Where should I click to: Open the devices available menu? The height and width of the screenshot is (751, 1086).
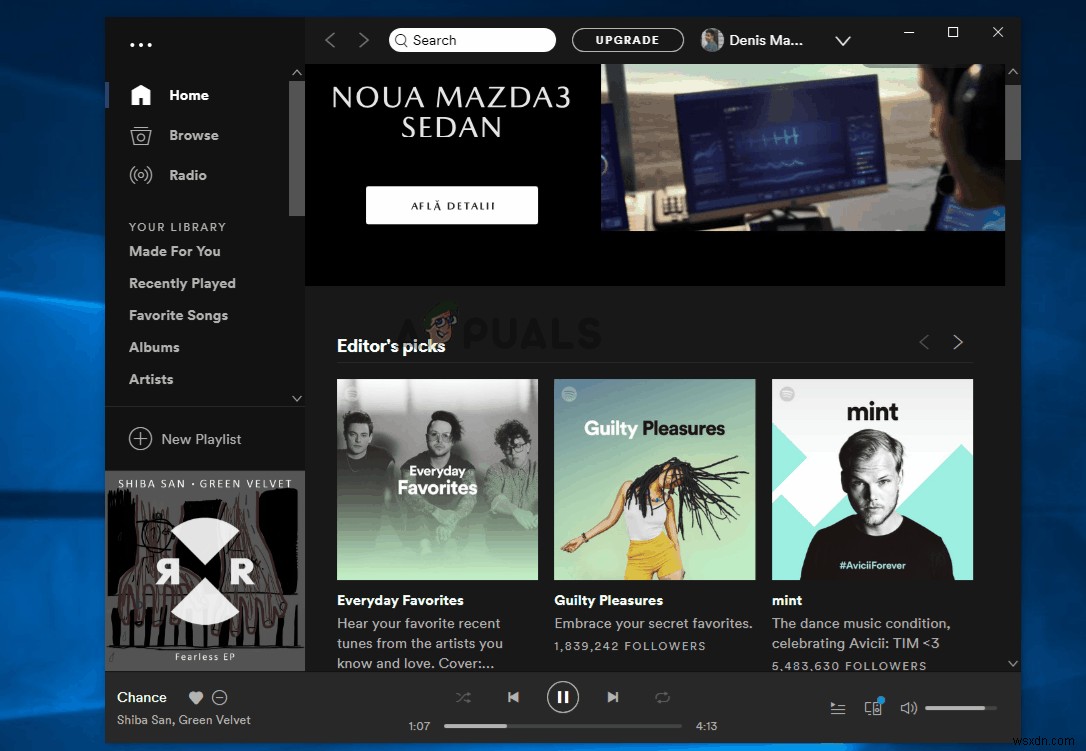point(873,707)
